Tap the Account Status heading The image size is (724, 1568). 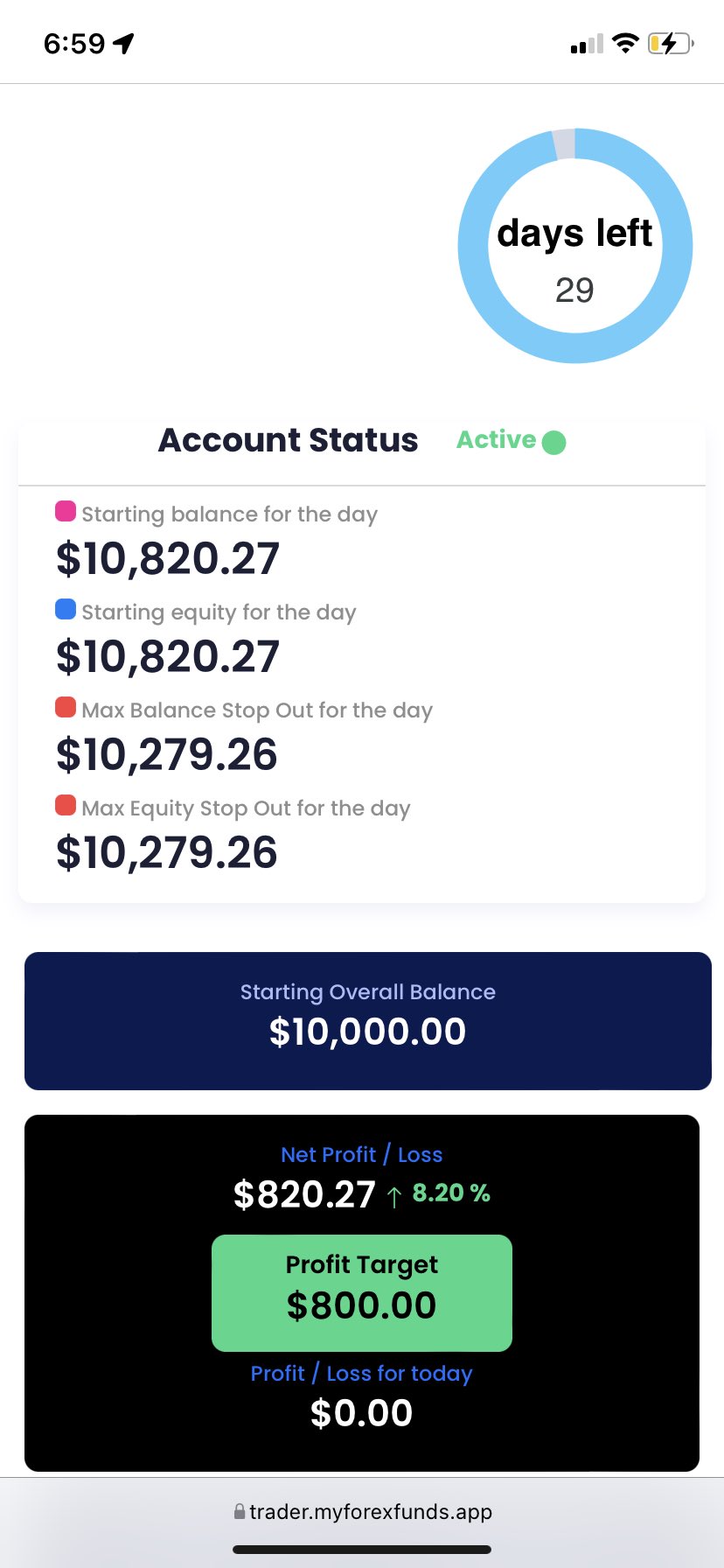288,440
